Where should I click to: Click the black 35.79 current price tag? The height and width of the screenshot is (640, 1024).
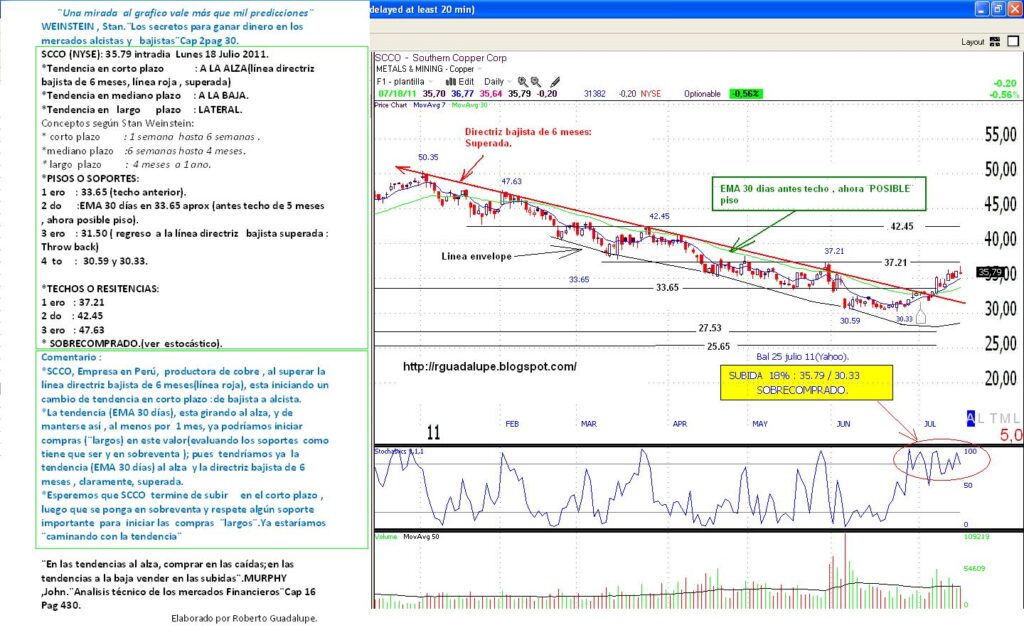tap(989, 272)
